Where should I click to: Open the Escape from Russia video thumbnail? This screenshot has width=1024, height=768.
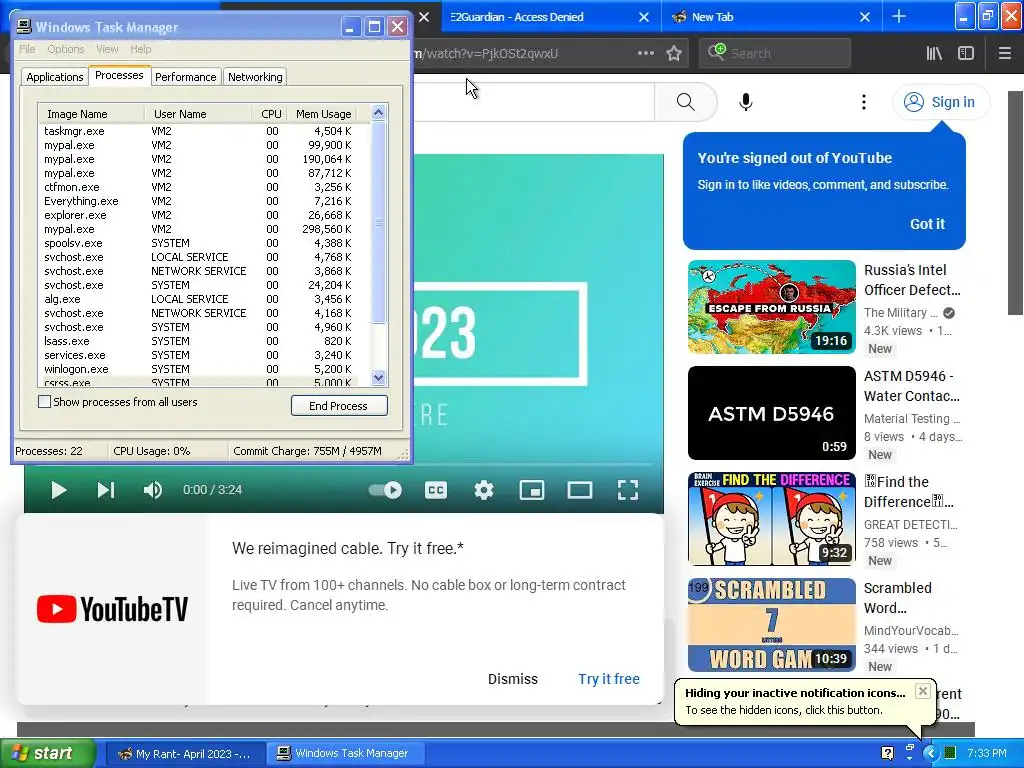click(x=771, y=307)
